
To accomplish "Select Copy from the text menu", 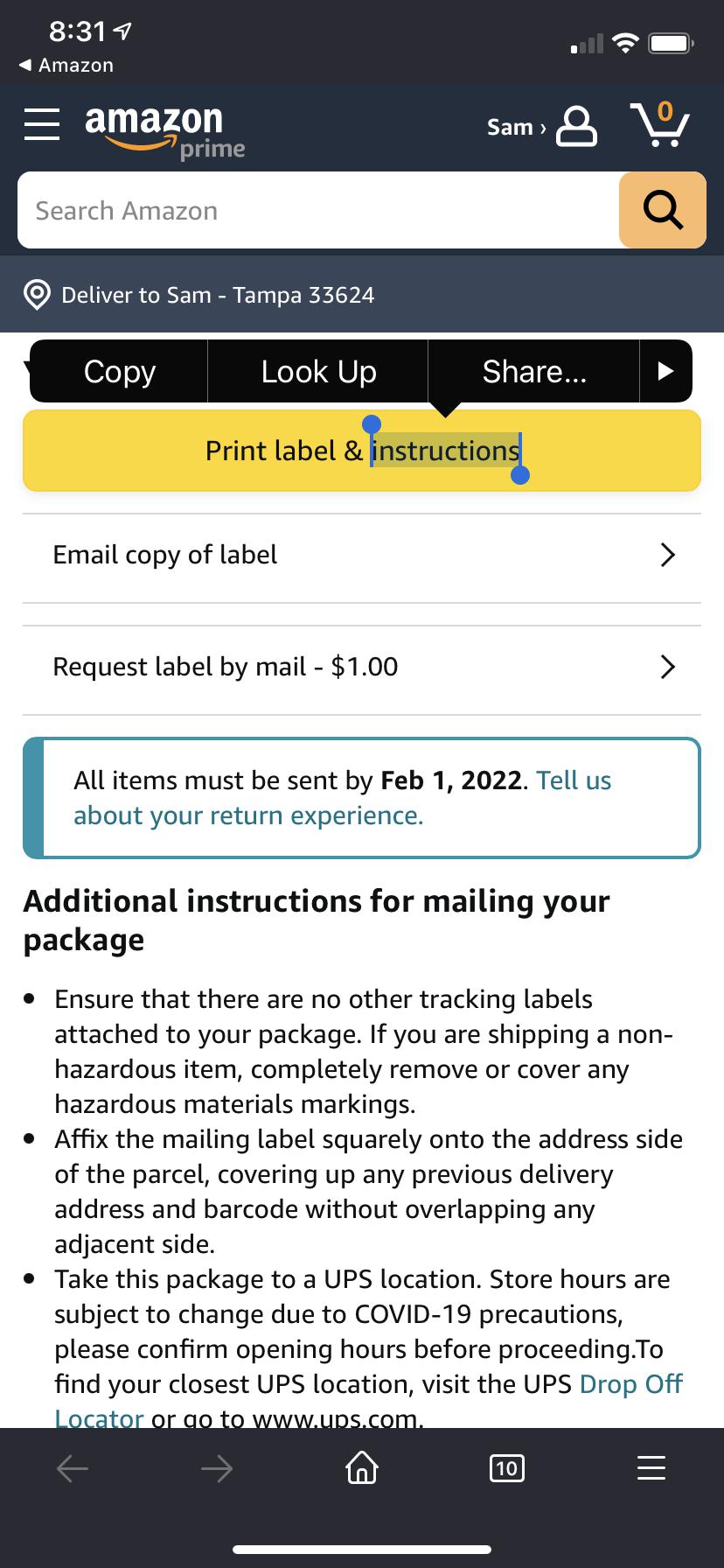I will [x=118, y=371].
